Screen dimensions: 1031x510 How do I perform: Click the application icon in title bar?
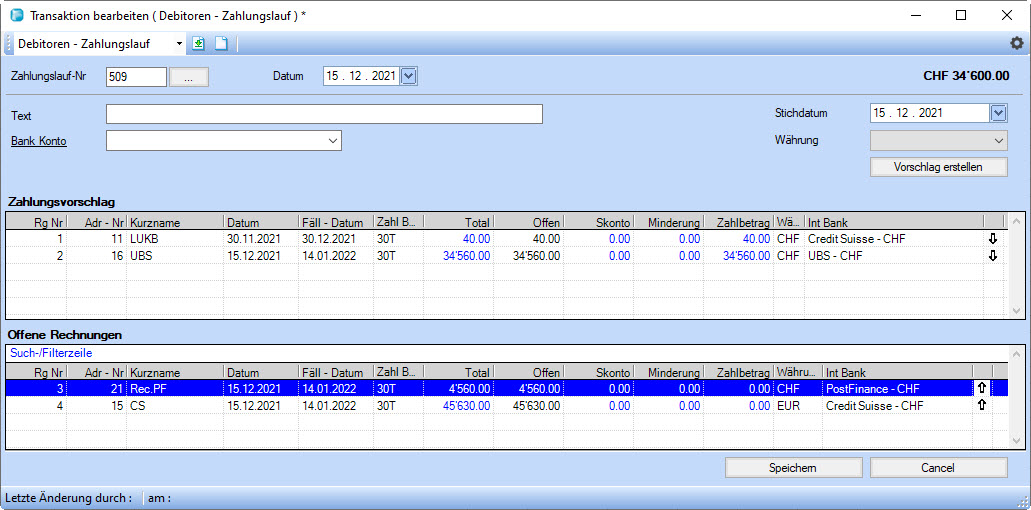[15, 15]
